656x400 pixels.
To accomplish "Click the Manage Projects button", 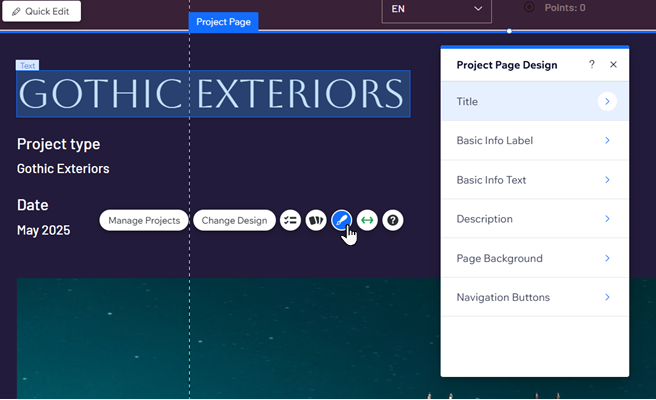I will click(144, 220).
